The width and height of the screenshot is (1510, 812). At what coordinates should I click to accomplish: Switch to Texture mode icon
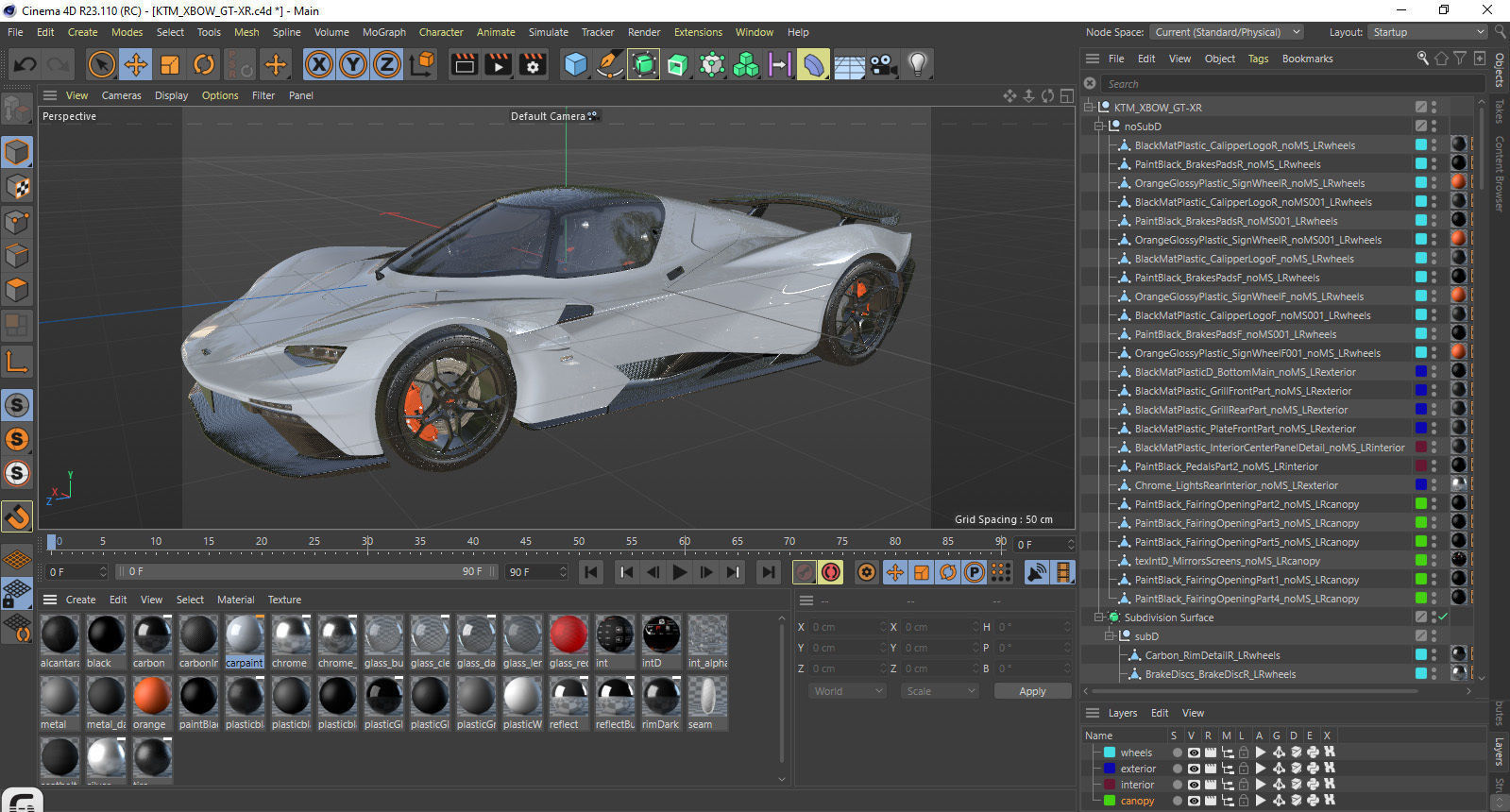click(17, 187)
